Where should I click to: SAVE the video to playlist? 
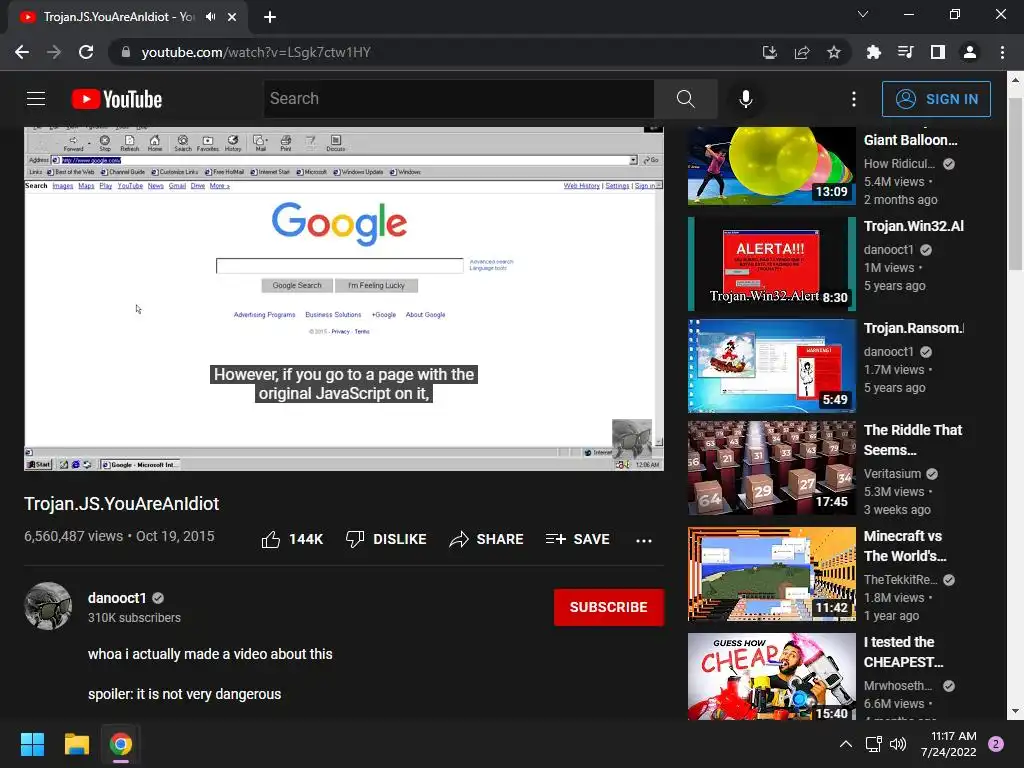[577, 539]
